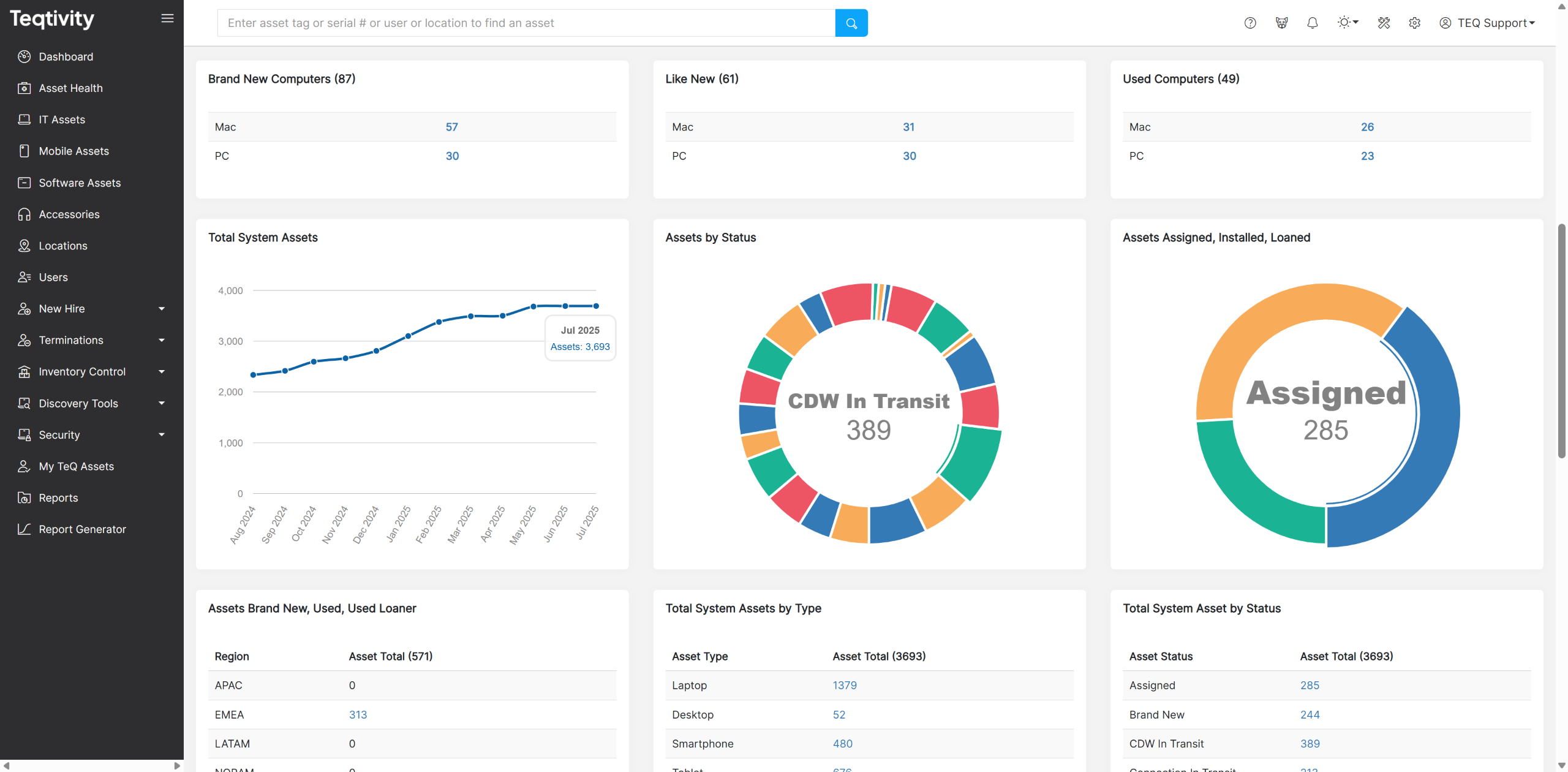Open the sun theme mode dropdown
The width and height of the screenshot is (1568, 772).
1347,23
